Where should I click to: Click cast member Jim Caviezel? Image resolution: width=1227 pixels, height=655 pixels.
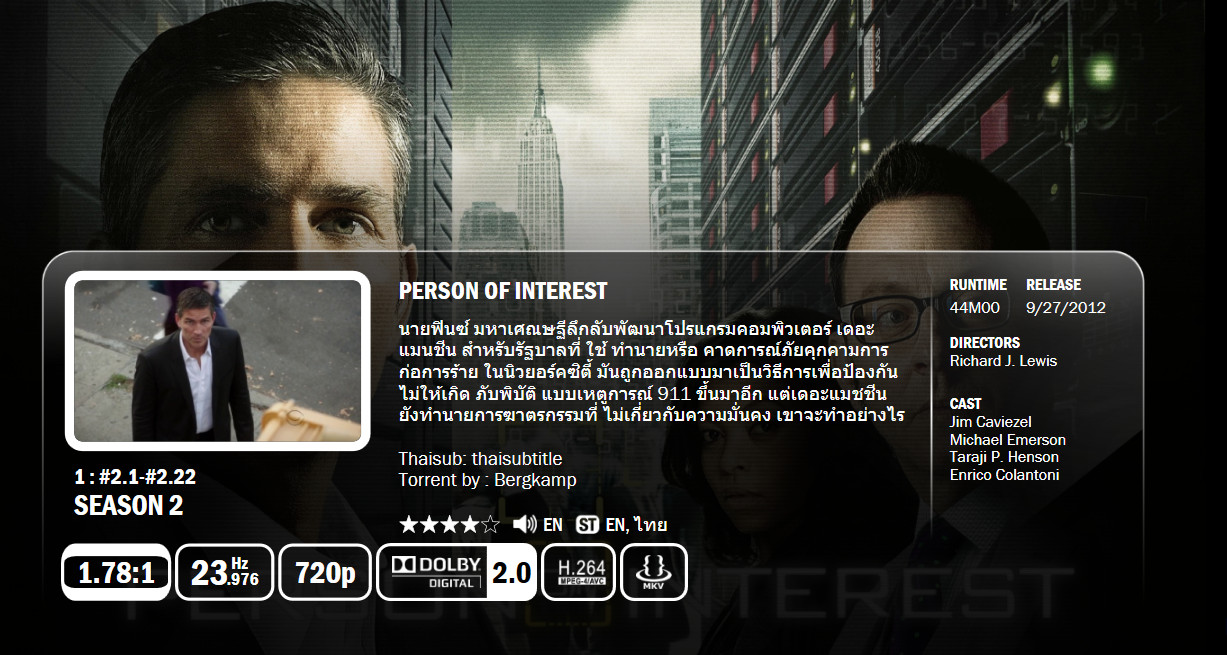click(990, 422)
